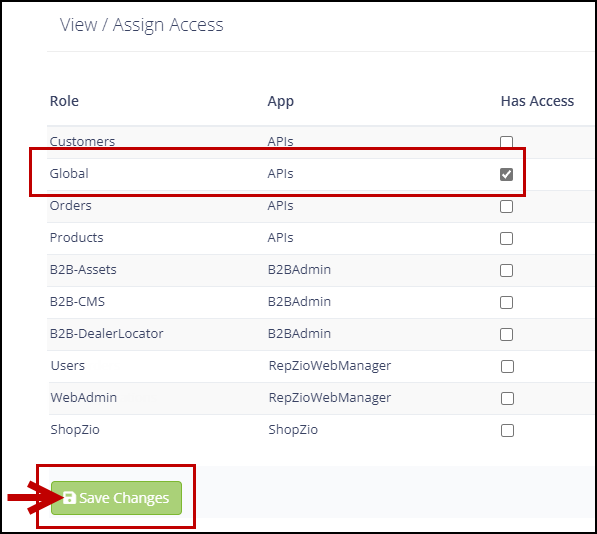The width and height of the screenshot is (597, 534).
Task: Click the Orders role text
Action: pos(70,206)
